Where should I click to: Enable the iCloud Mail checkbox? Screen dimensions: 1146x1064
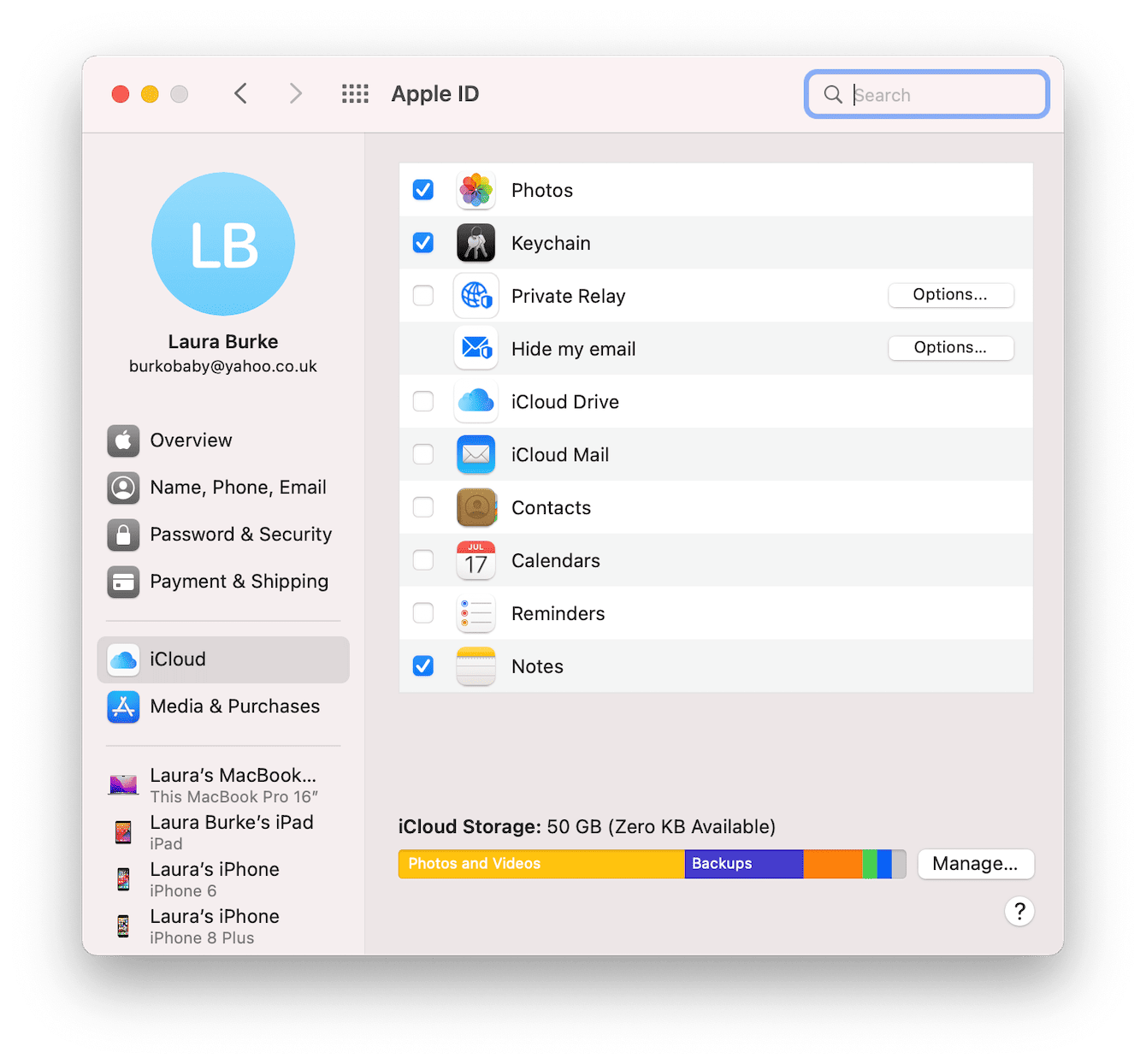[422, 454]
